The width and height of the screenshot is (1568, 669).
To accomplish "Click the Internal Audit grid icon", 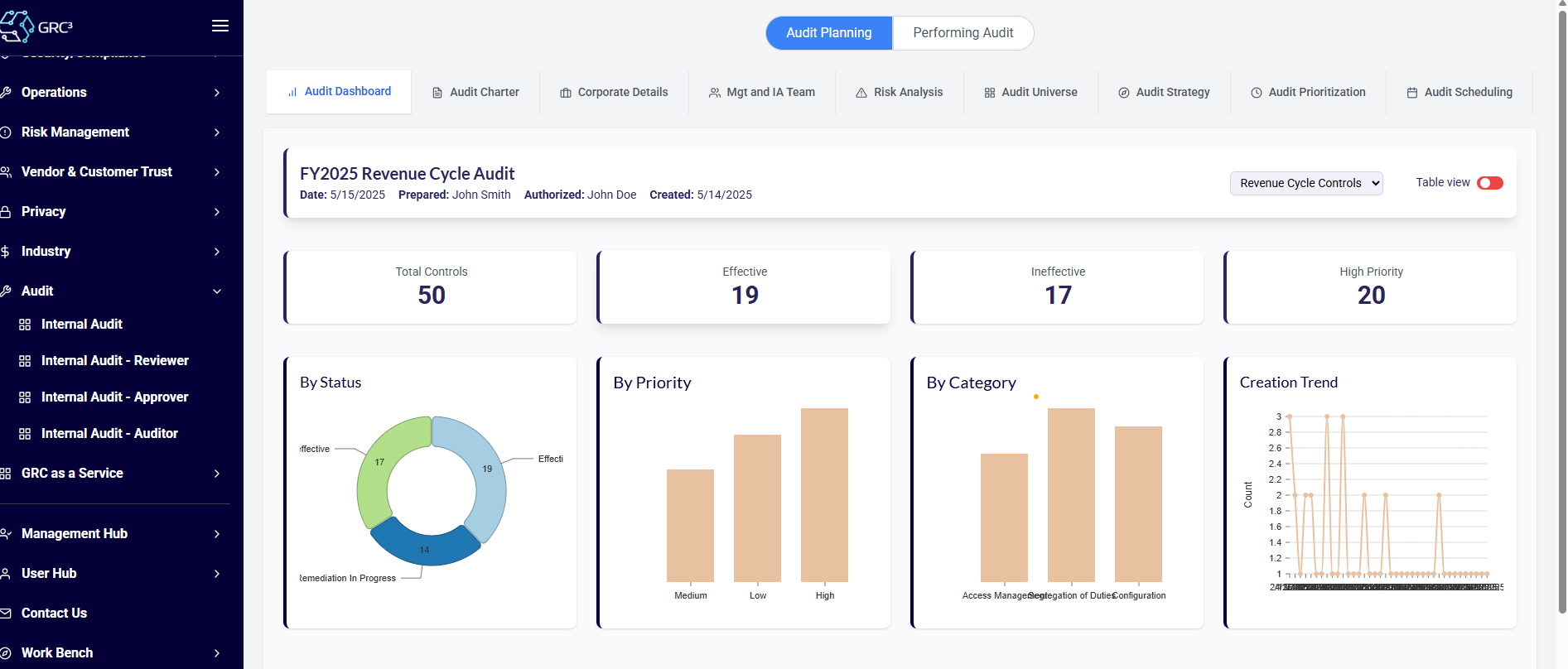I will pyautogui.click(x=25, y=325).
